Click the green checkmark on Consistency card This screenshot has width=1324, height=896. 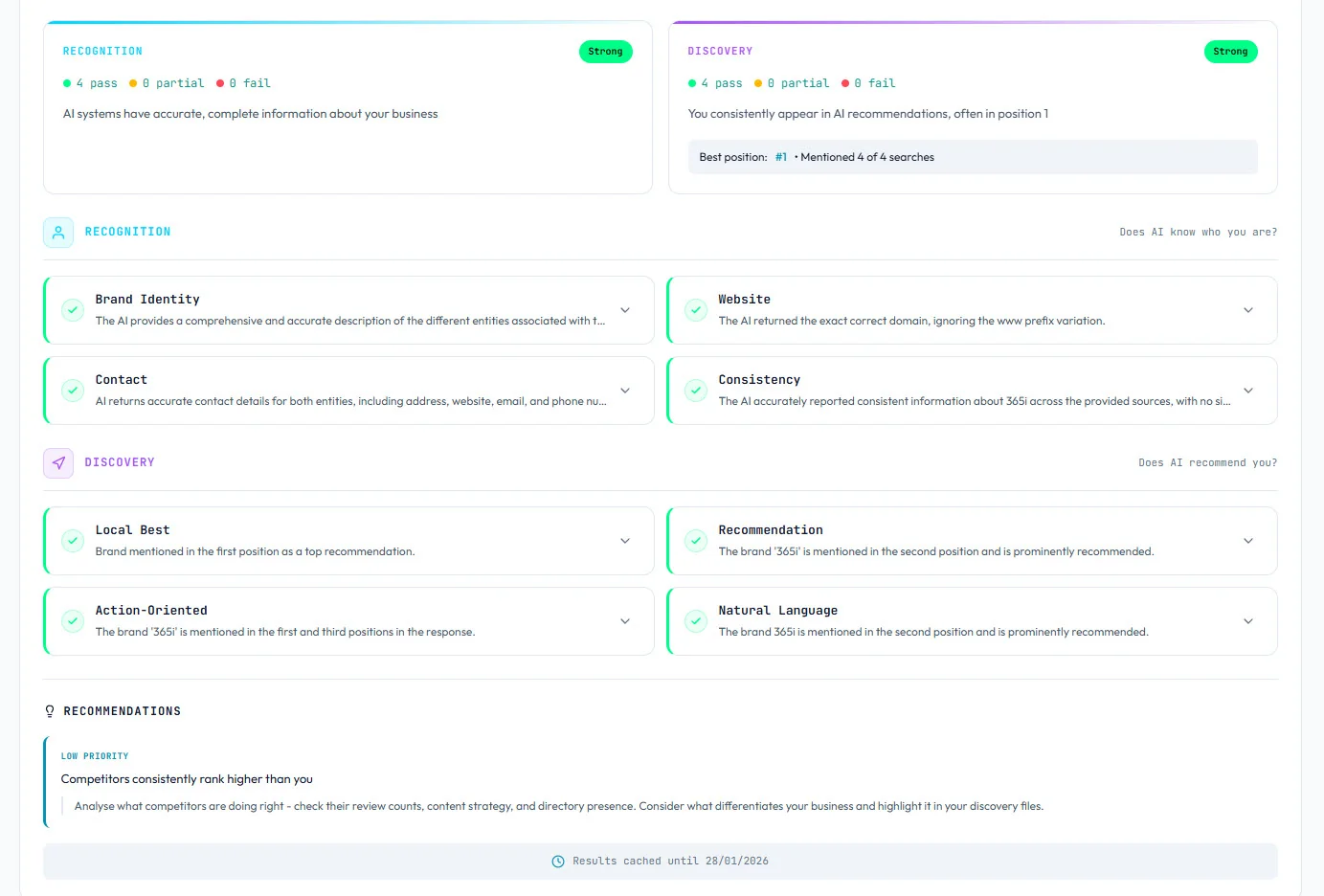tap(696, 391)
